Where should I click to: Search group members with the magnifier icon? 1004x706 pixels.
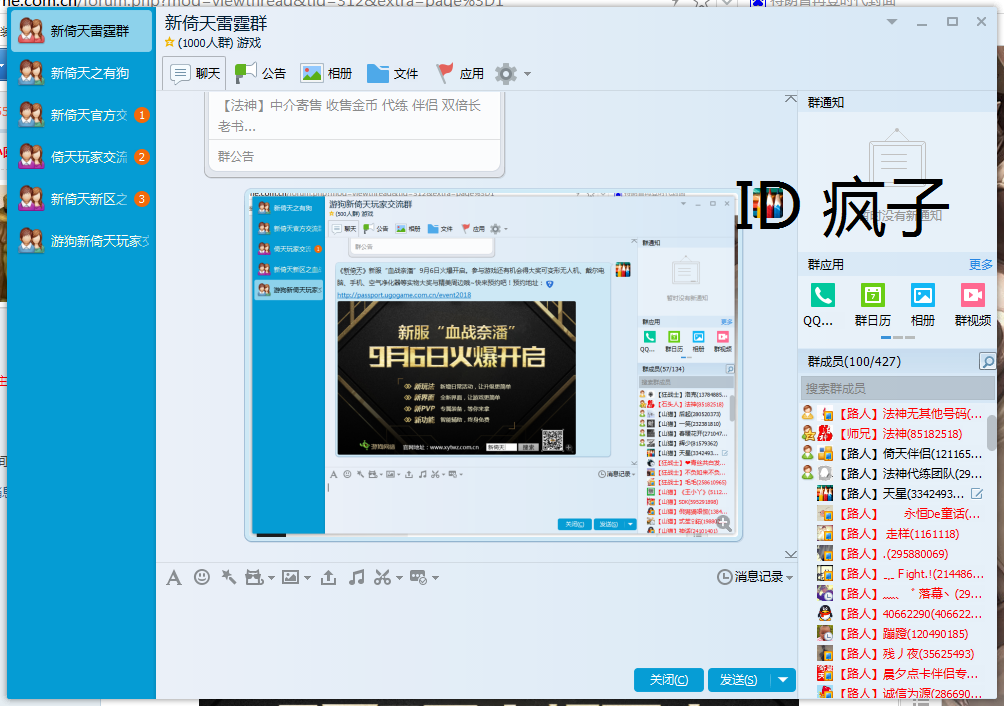(x=988, y=363)
